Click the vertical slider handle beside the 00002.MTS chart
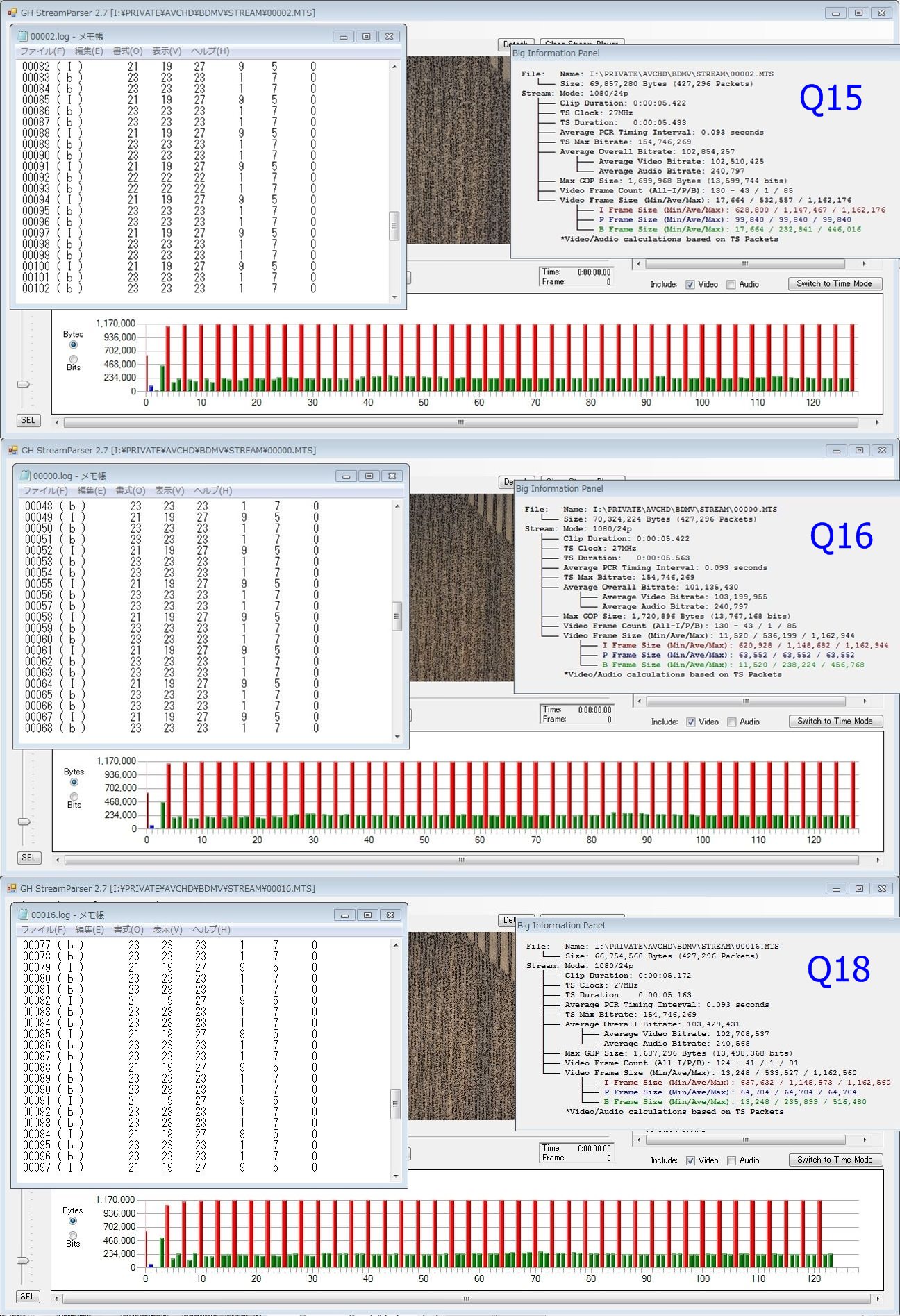 click(x=24, y=383)
